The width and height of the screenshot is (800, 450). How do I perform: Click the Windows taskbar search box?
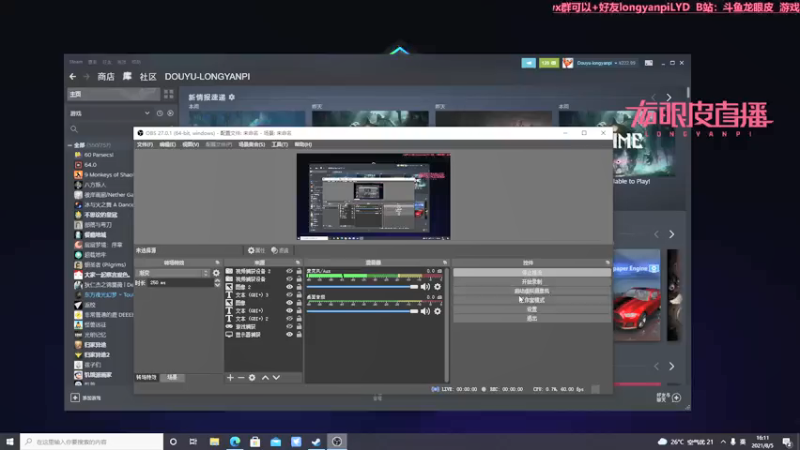[x=92, y=441]
